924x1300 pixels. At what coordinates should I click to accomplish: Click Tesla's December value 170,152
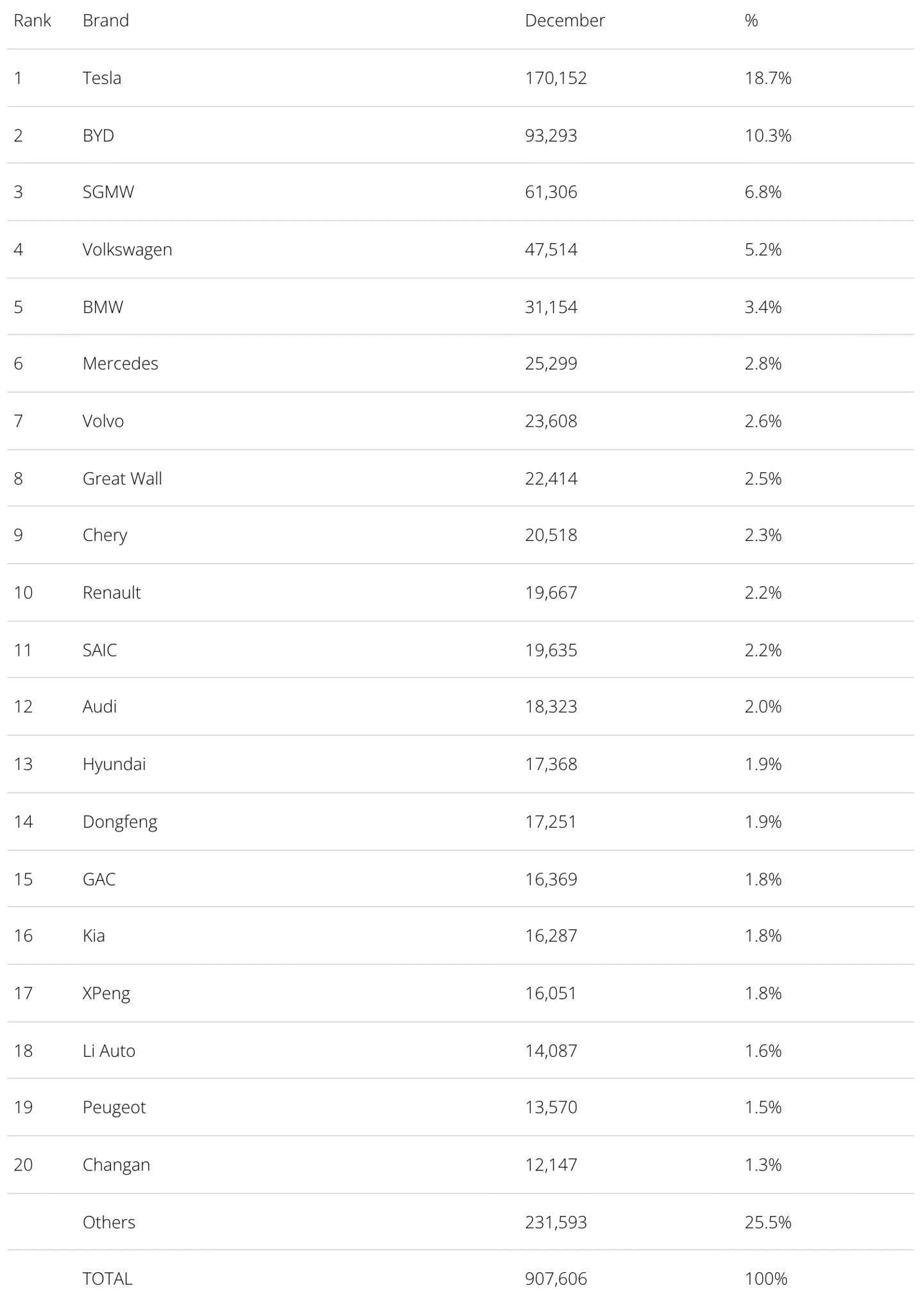coord(555,78)
